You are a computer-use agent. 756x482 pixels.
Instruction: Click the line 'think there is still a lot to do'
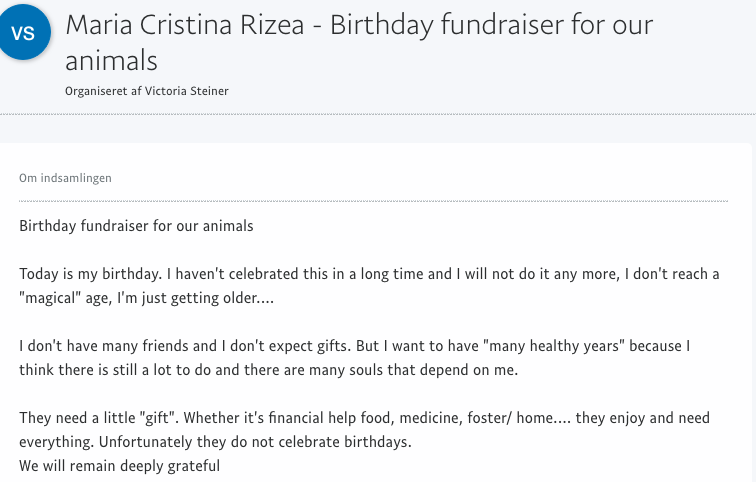269,370
